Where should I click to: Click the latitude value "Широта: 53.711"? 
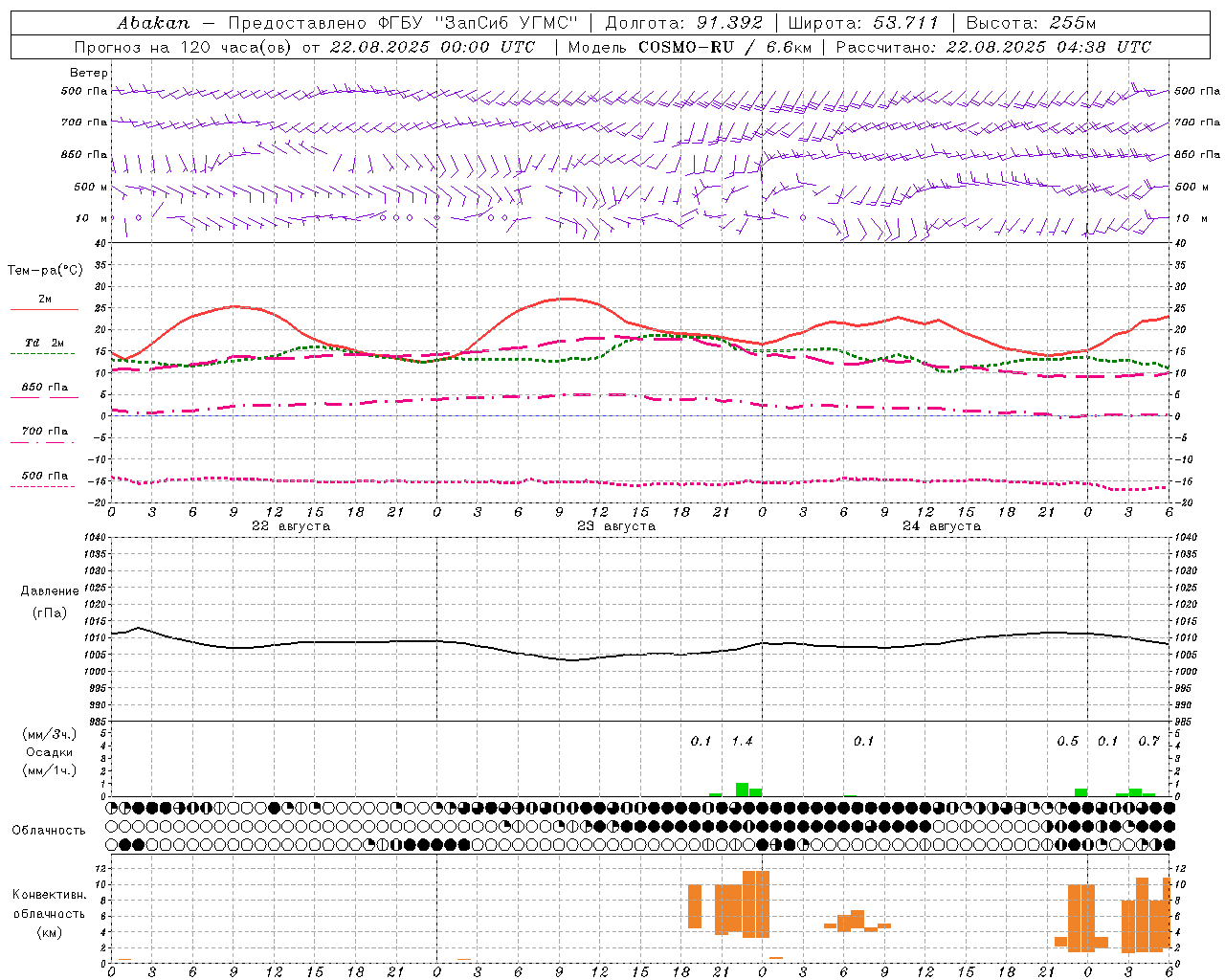(x=863, y=23)
